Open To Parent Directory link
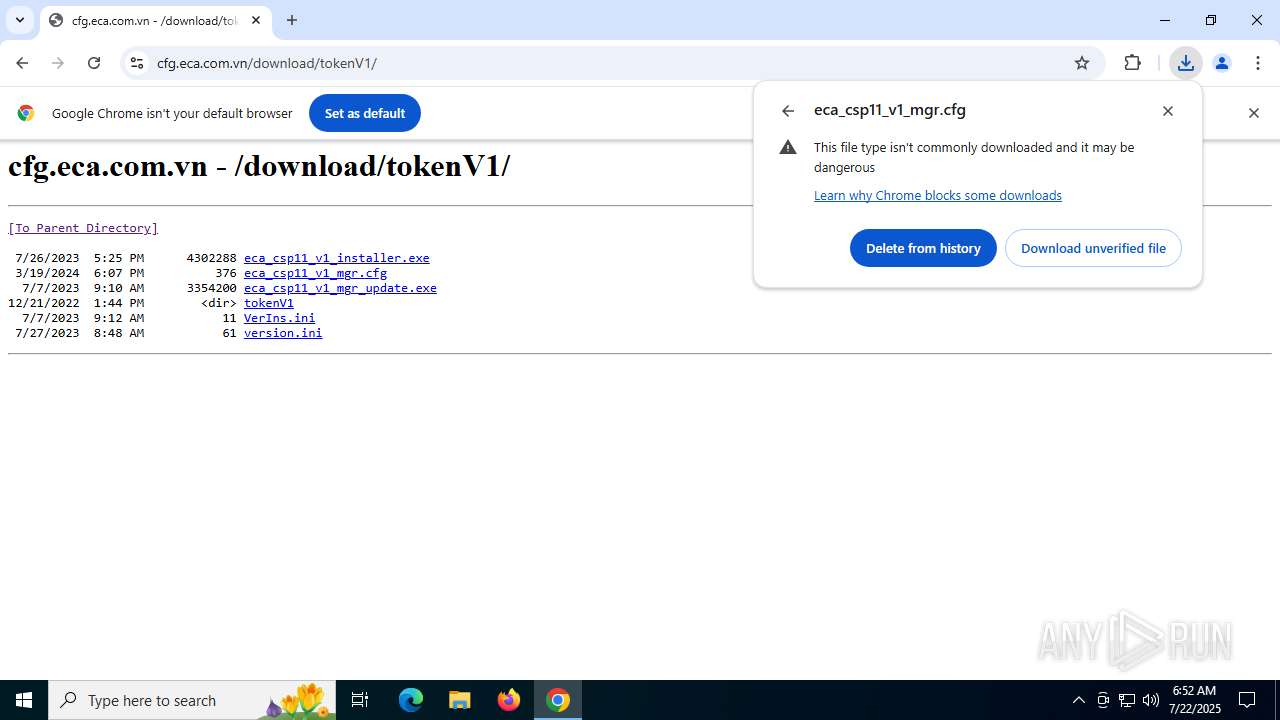This screenshot has width=1280, height=720. coord(83,228)
